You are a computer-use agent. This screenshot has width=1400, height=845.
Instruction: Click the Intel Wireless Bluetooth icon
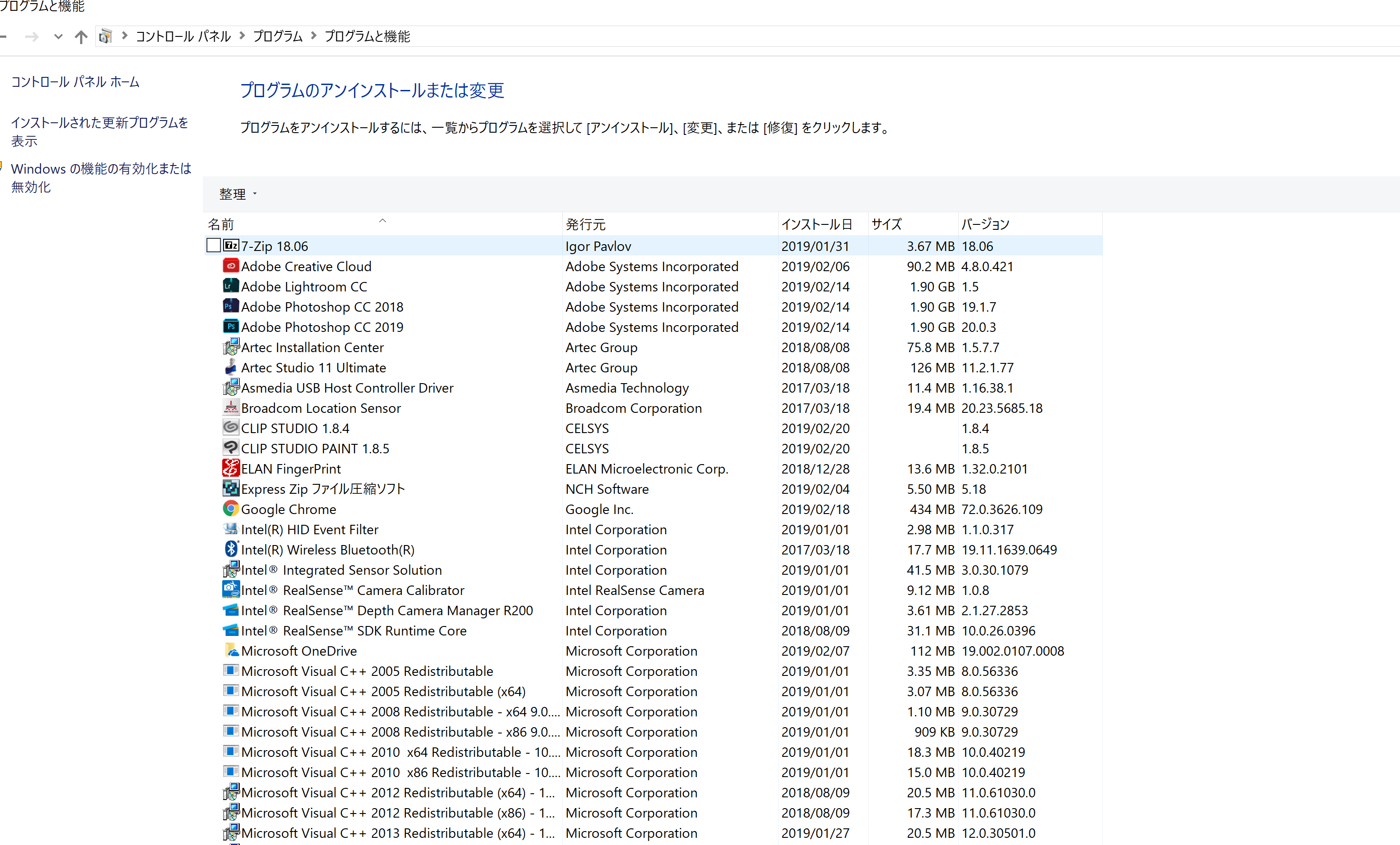(231, 549)
